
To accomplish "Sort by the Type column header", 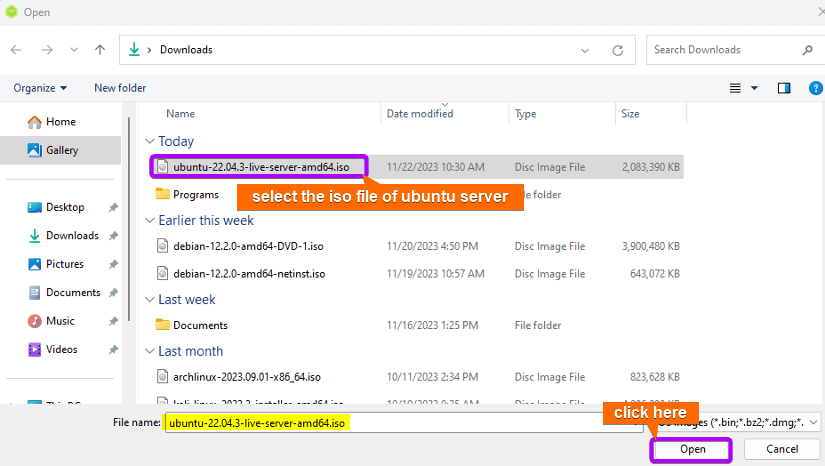I will (526, 114).
